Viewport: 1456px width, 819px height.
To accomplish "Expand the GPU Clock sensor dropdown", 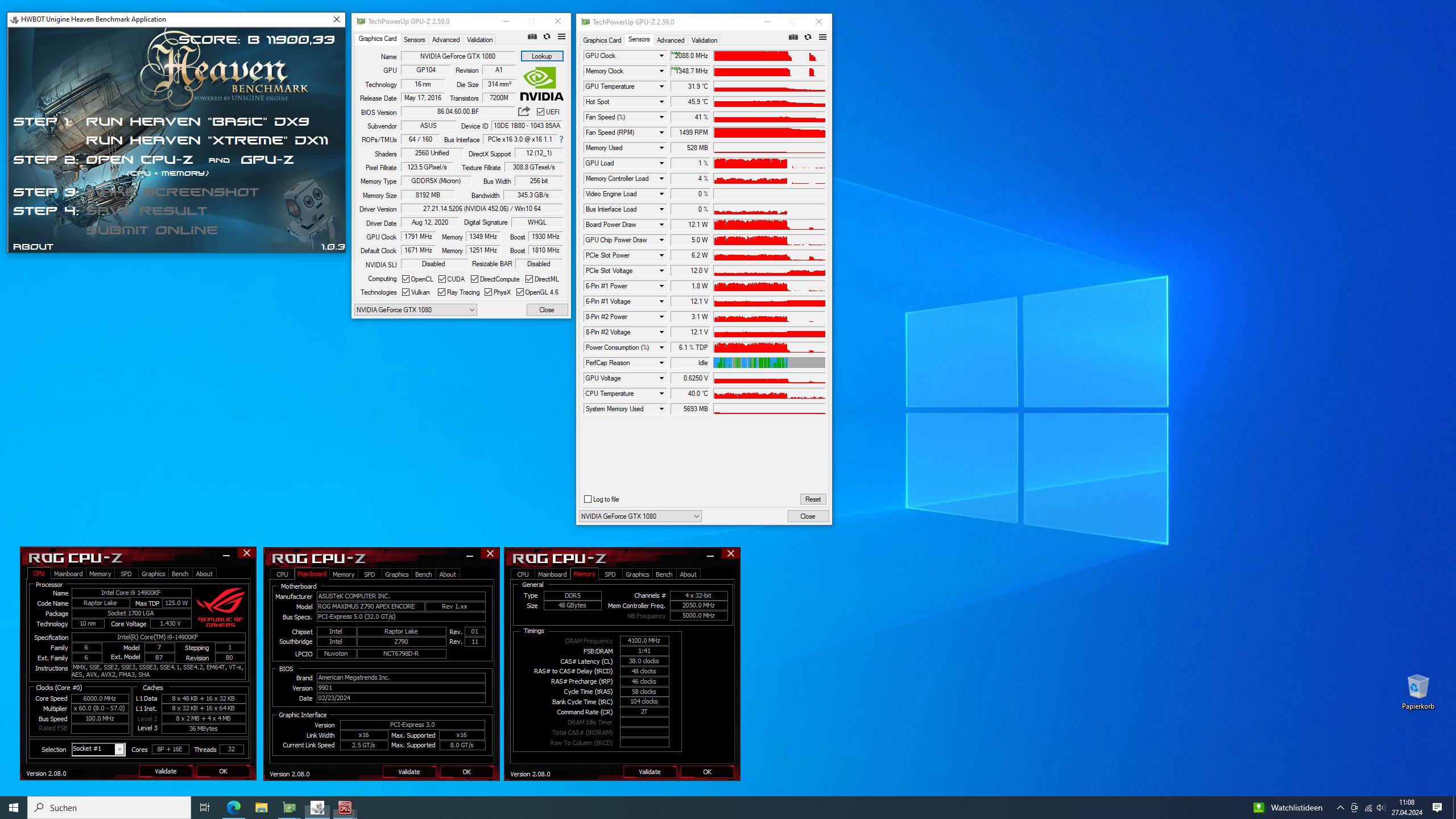I will click(661, 56).
